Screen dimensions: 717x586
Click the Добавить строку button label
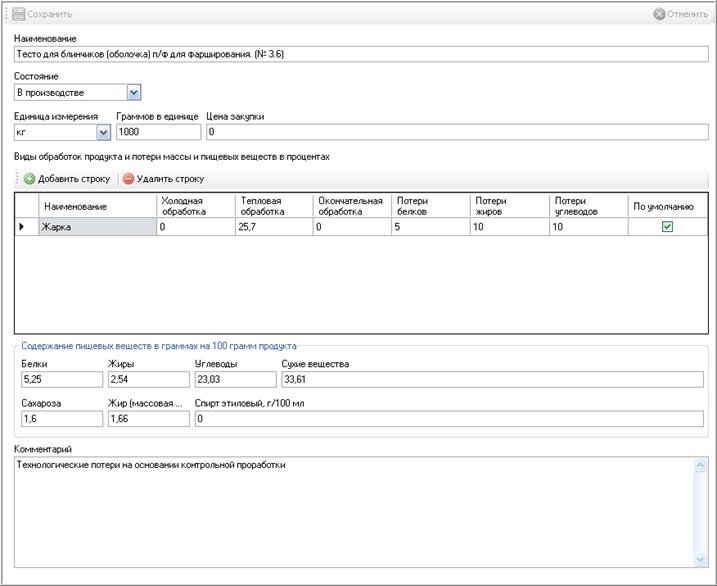point(74,179)
